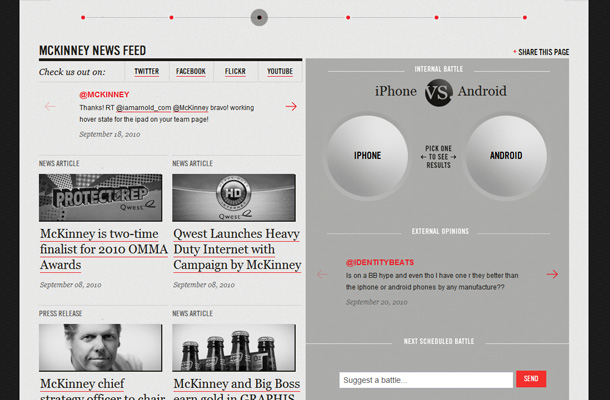
Task: Open the Qwest HD article thumbnail
Action: (x=234, y=198)
